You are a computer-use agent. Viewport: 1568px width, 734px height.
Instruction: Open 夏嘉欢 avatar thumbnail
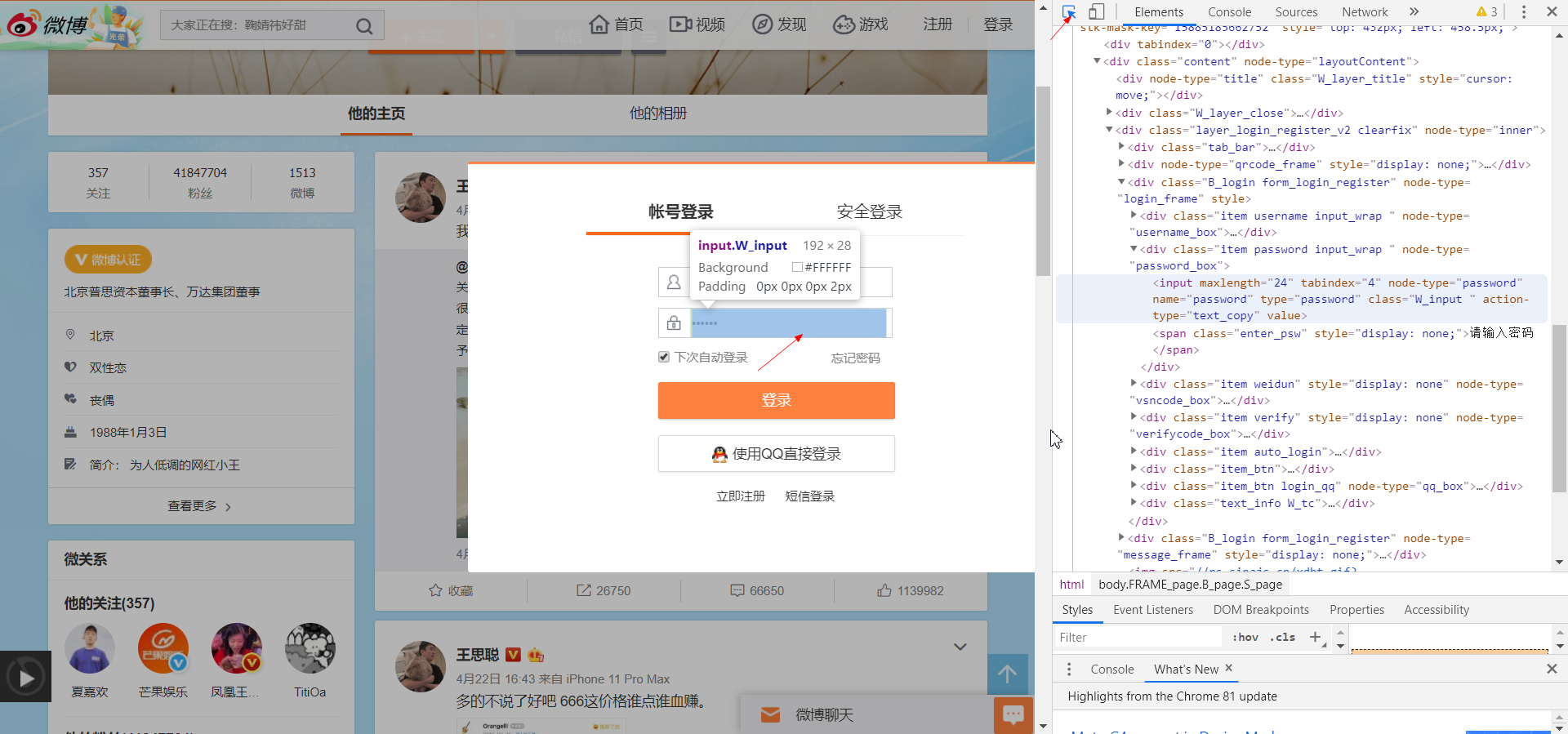tap(90, 648)
